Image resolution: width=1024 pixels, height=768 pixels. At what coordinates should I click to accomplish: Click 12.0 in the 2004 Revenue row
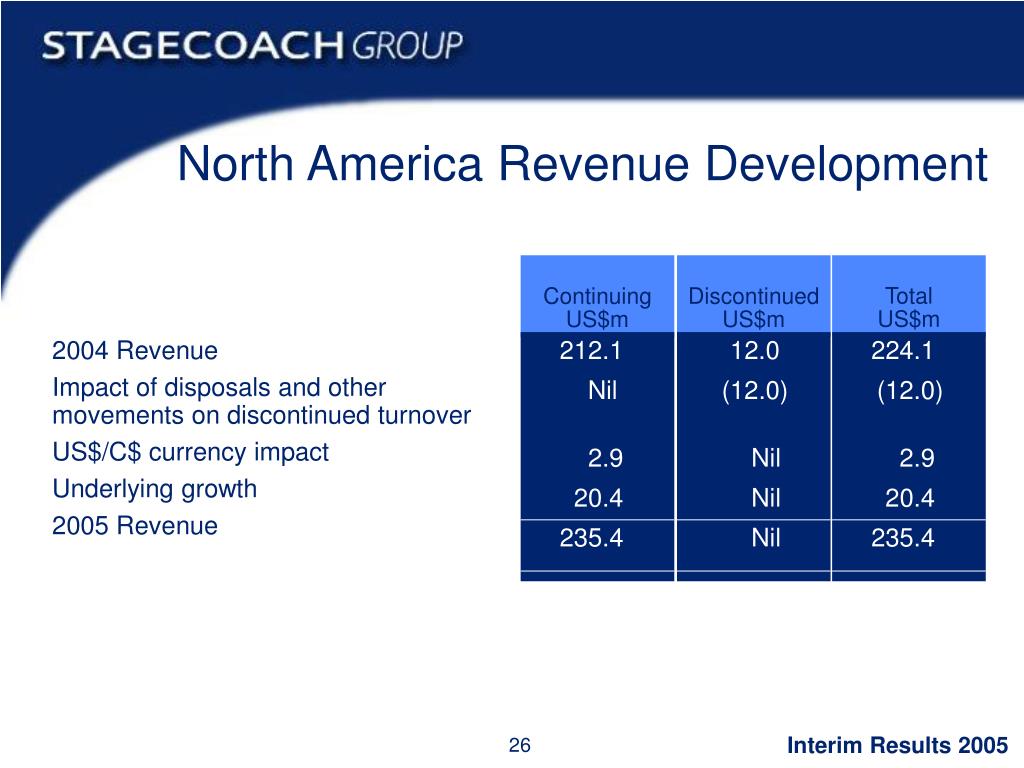tap(755, 351)
